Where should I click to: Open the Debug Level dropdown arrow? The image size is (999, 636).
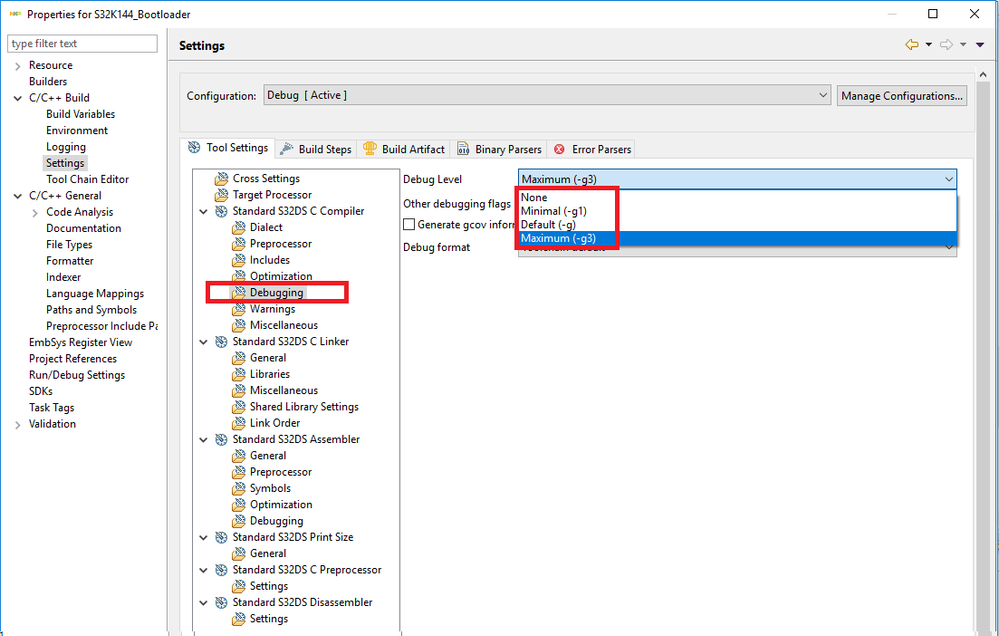(949, 179)
